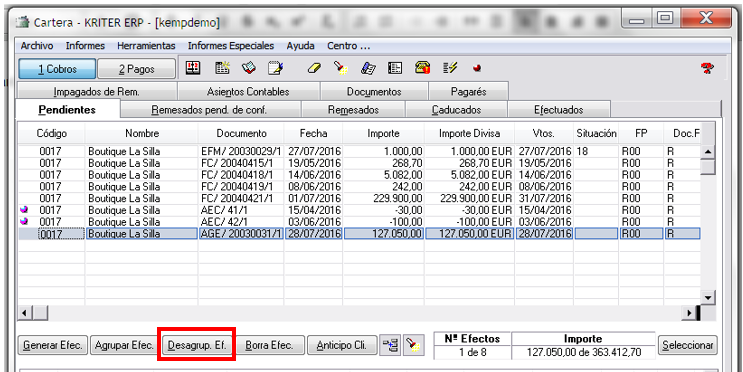
Task: Click the blue telephone notebook icon
Action: 368,68
